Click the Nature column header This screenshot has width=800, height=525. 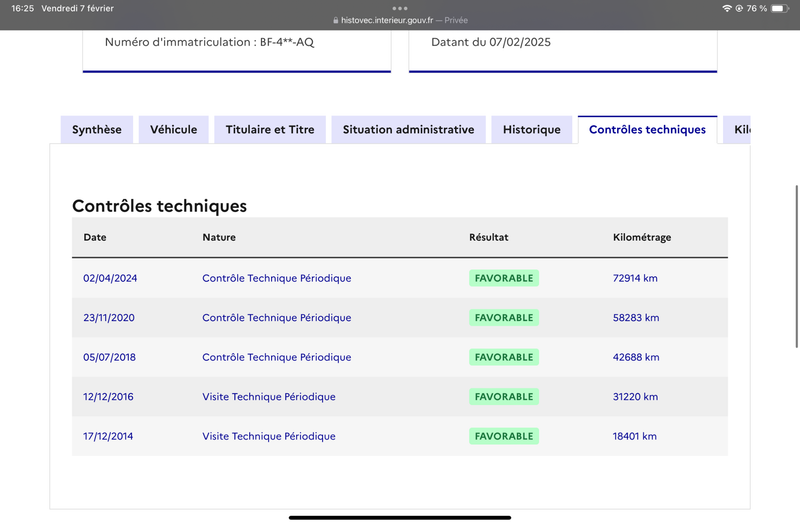click(x=219, y=237)
